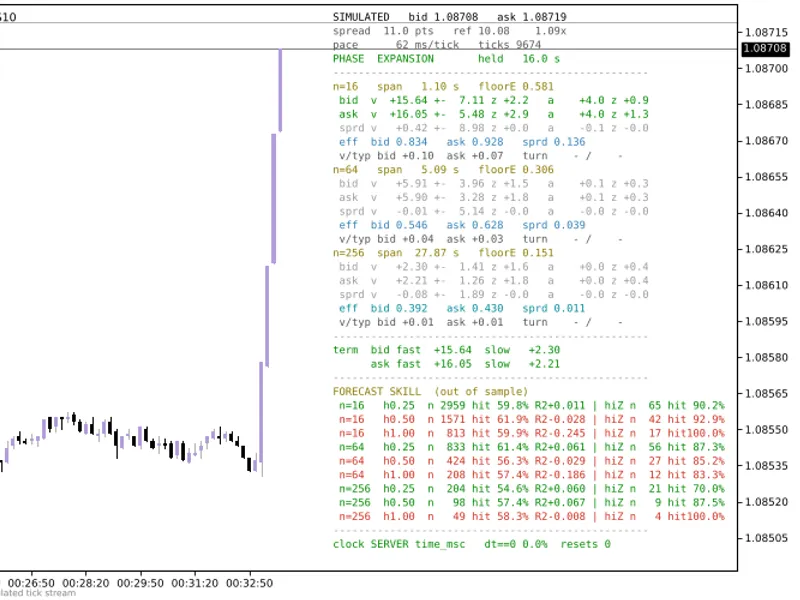Screen dimensions: 800x600
Task: Click the 00:29:50 time axis label
Action: (140, 583)
